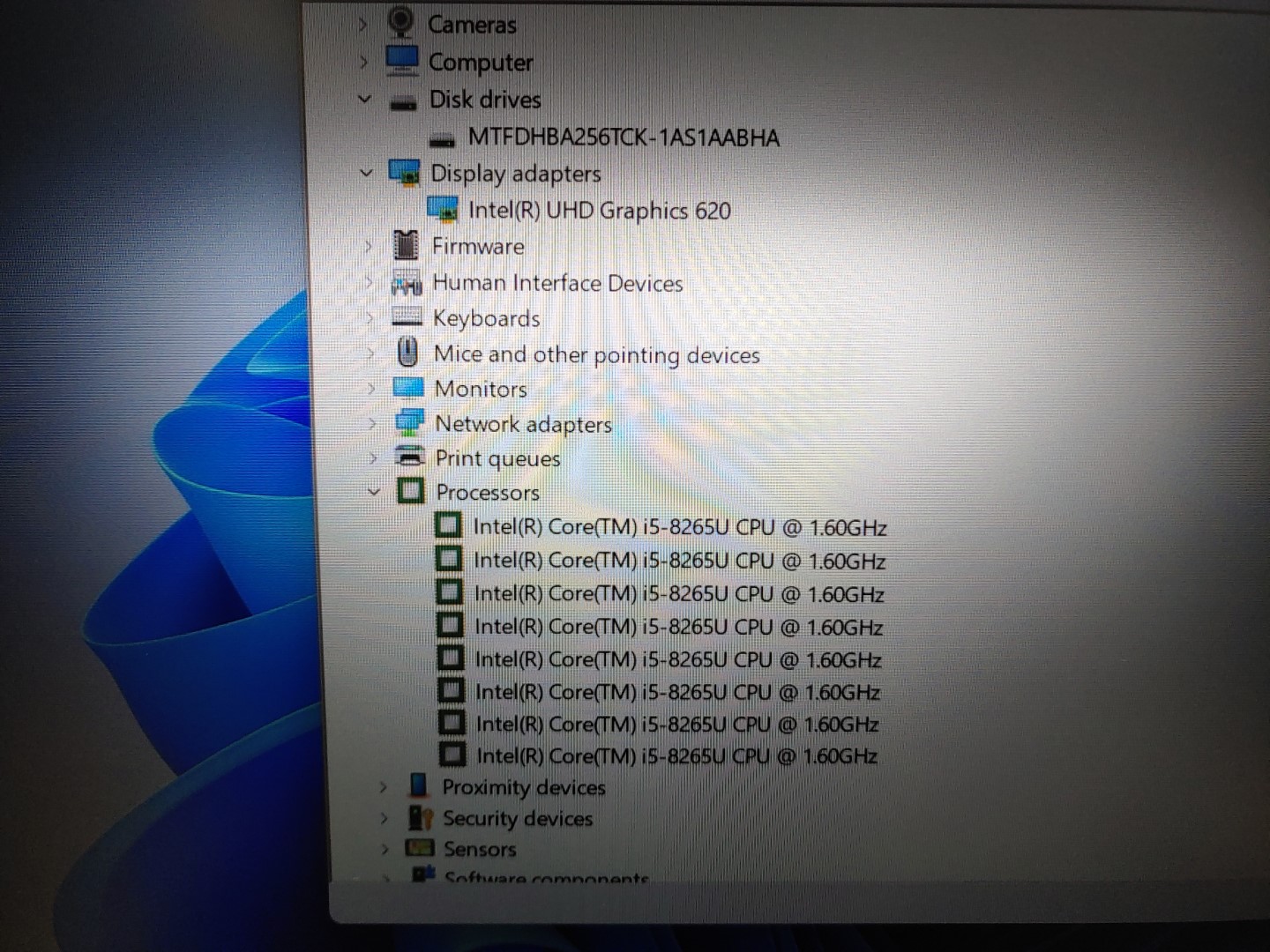
Task: Select the Security devices label
Action: 518,818
